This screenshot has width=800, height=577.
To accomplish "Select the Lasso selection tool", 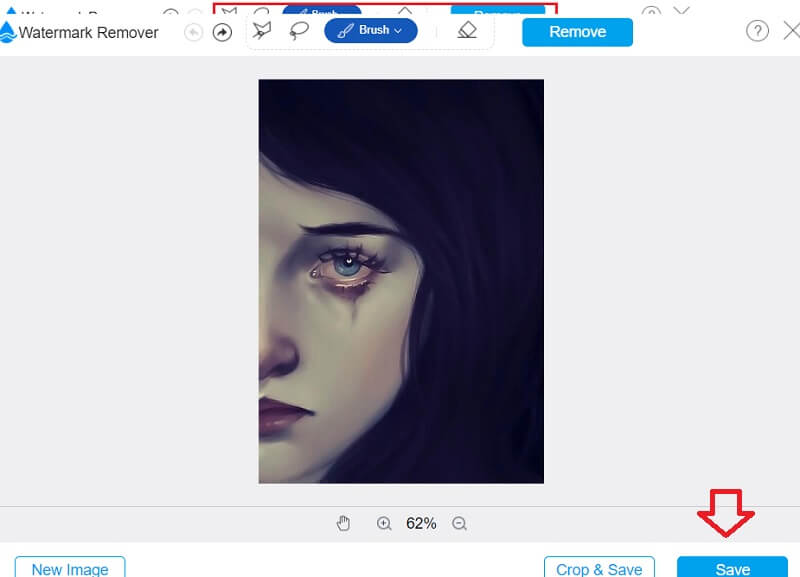I will coord(298,30).
